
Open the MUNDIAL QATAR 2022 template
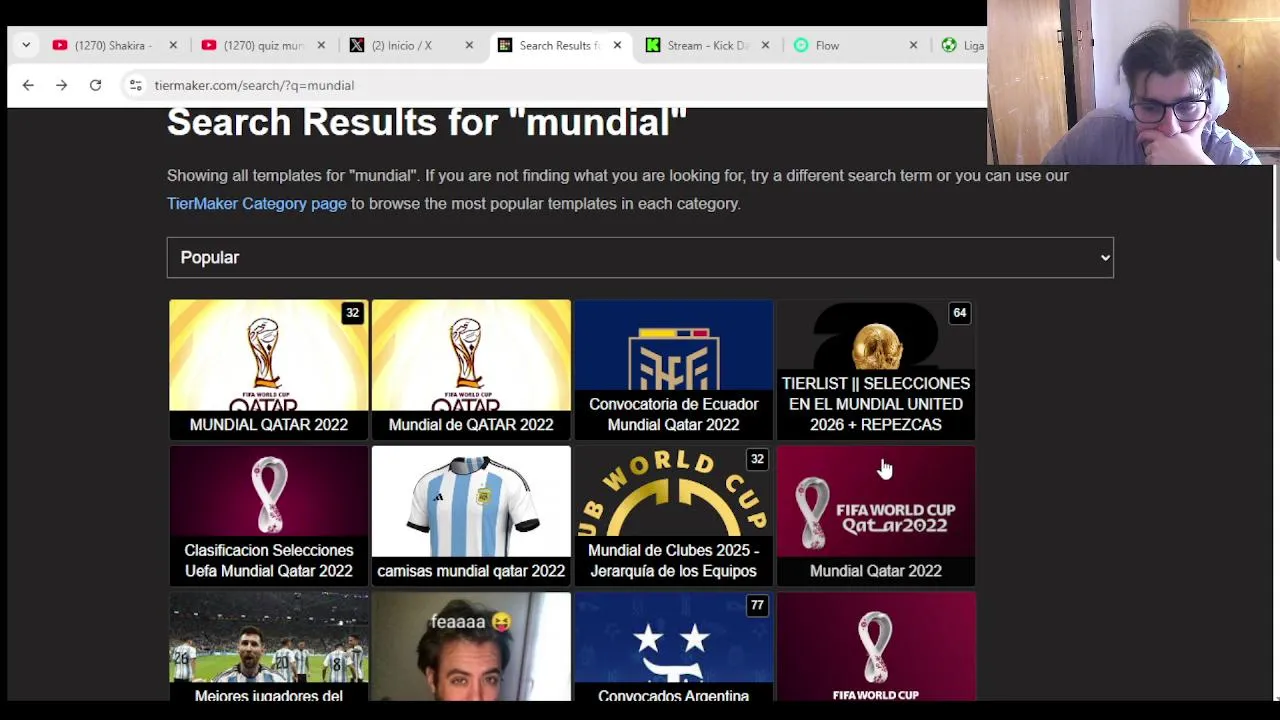[x=269, y=369]
